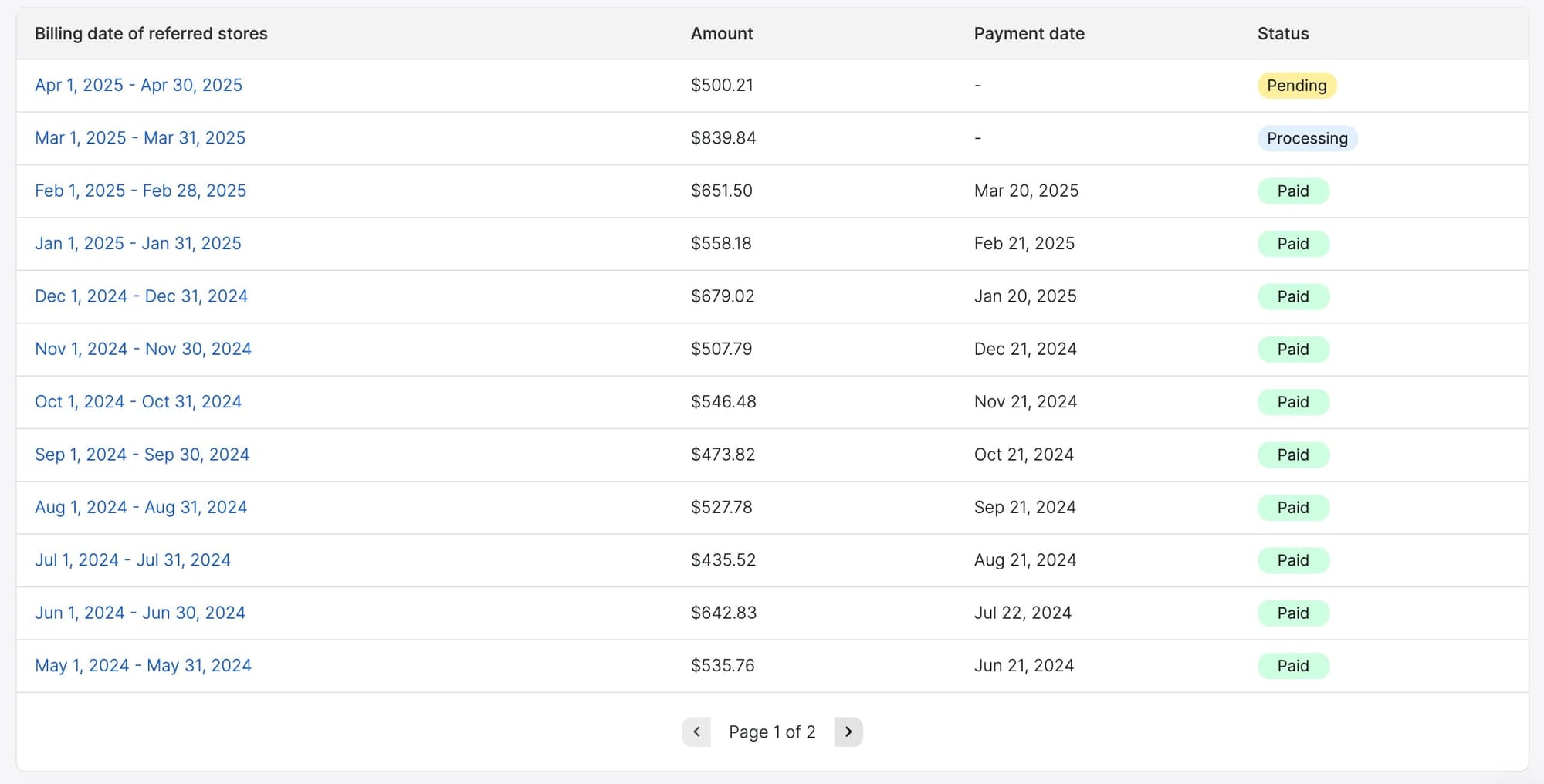Select Oct 1, 2024 - Oct 31, 2024 link
This screenshot has width=1544, height=784.
tap(138, 402)
